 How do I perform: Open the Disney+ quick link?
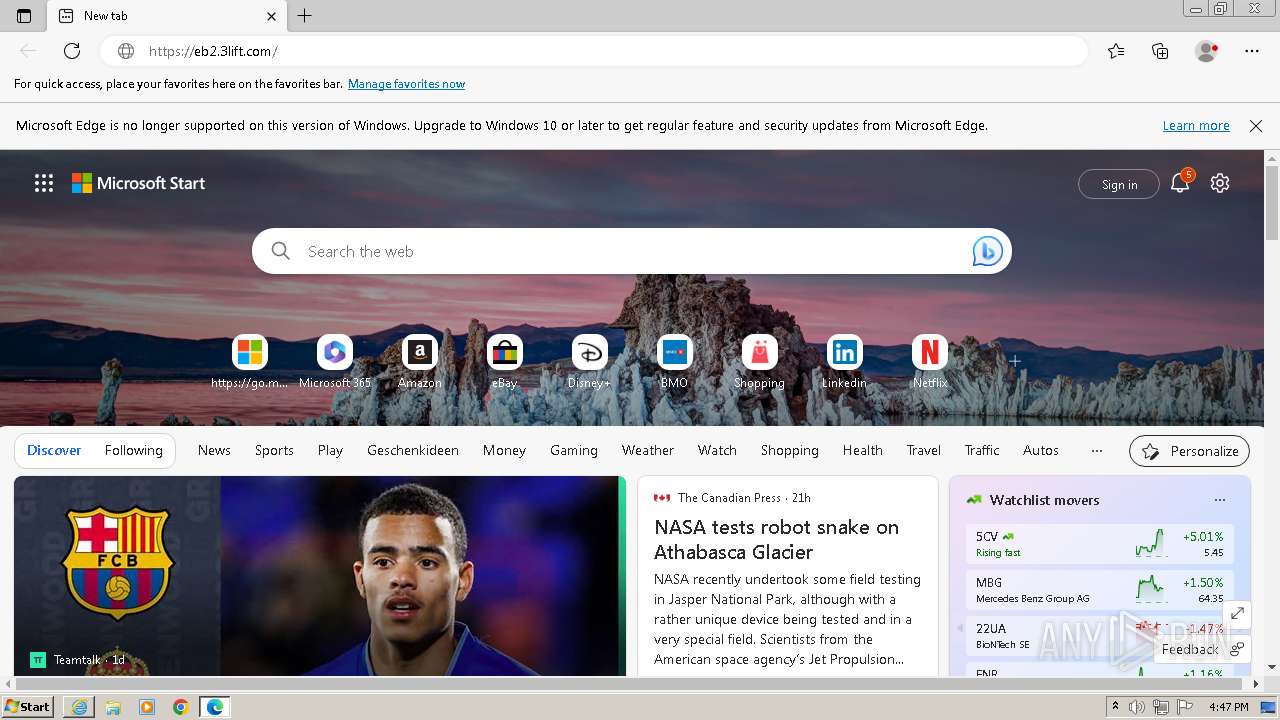click(x=590, y=362)
